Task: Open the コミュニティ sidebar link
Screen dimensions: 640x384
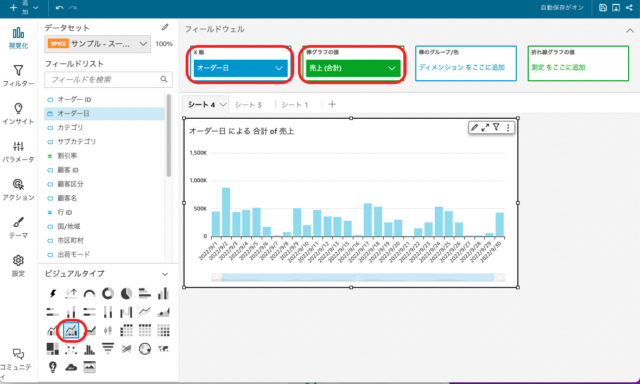Action: (x=16, y=364)
